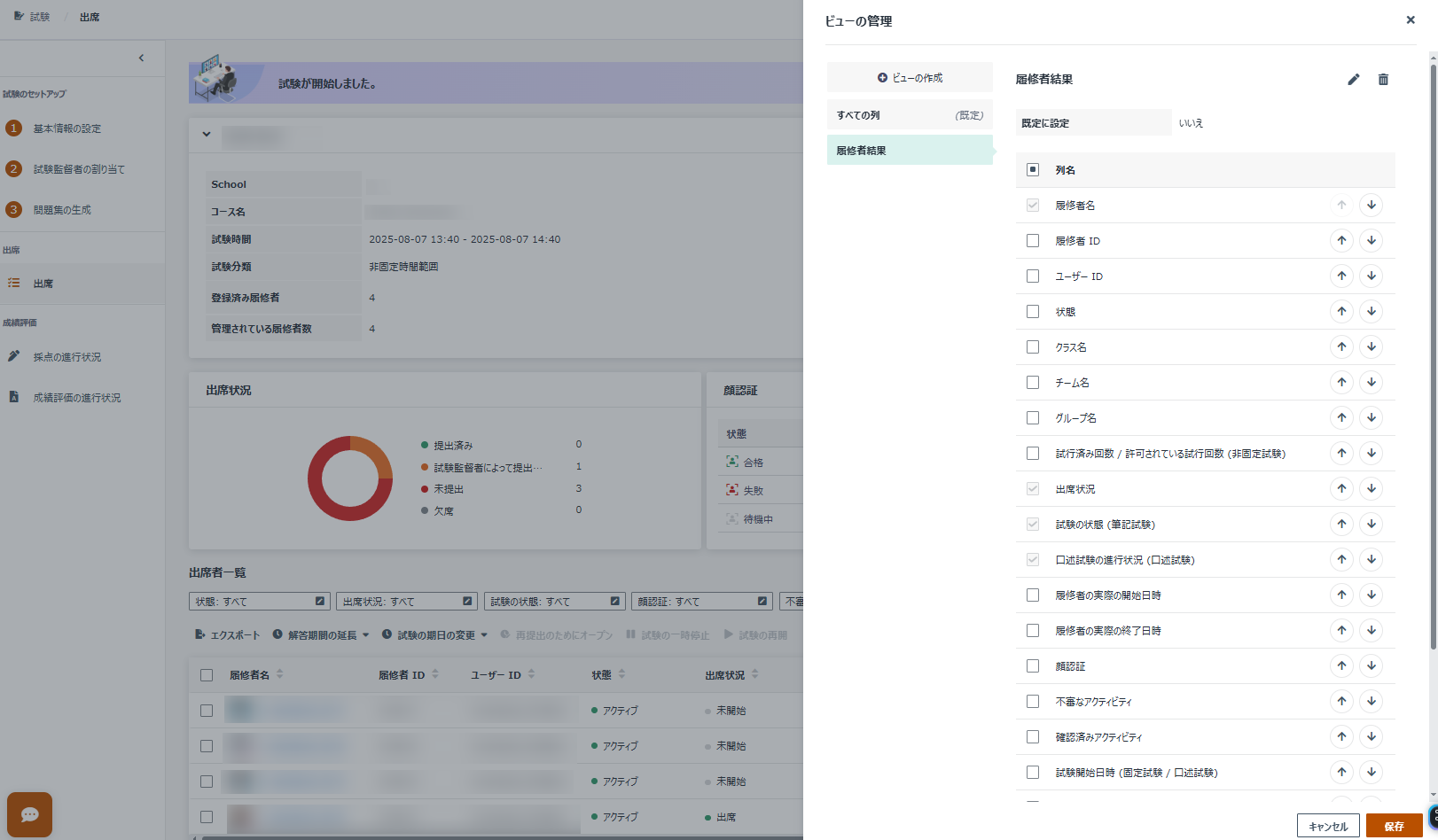This screenshot has height=840, width=1438.
Task: Move 履修者 ID column up with arrow
Action: (x=1341, y=241)
